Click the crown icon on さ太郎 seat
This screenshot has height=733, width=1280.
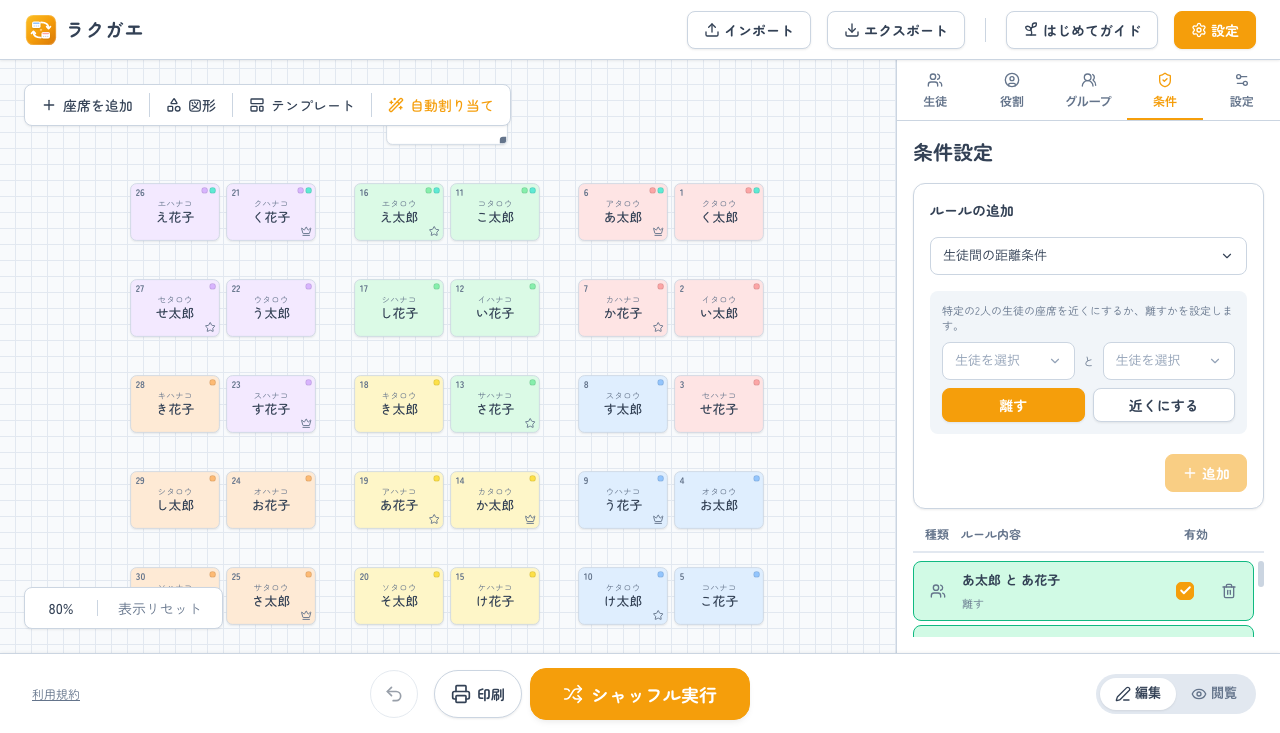[x=306, y=615]
